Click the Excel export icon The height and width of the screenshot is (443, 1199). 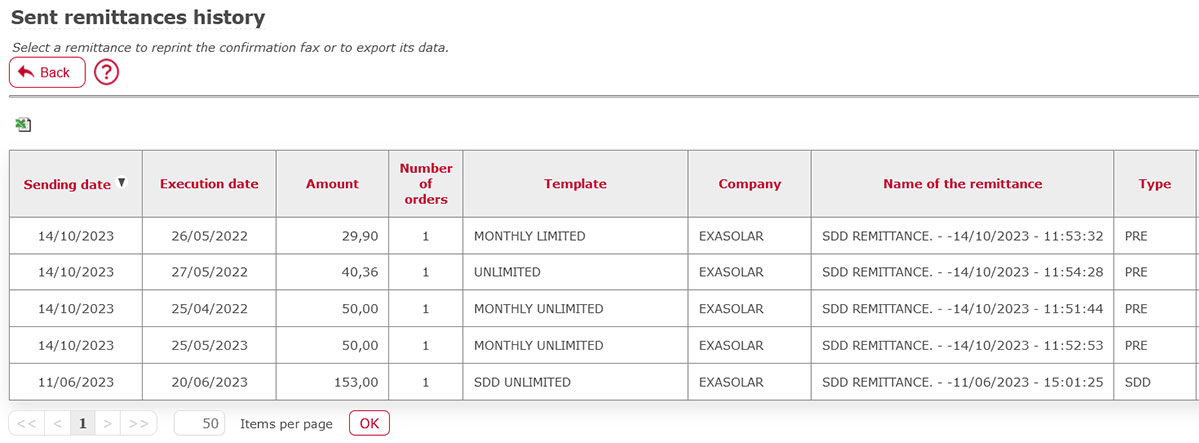(23, 125)
